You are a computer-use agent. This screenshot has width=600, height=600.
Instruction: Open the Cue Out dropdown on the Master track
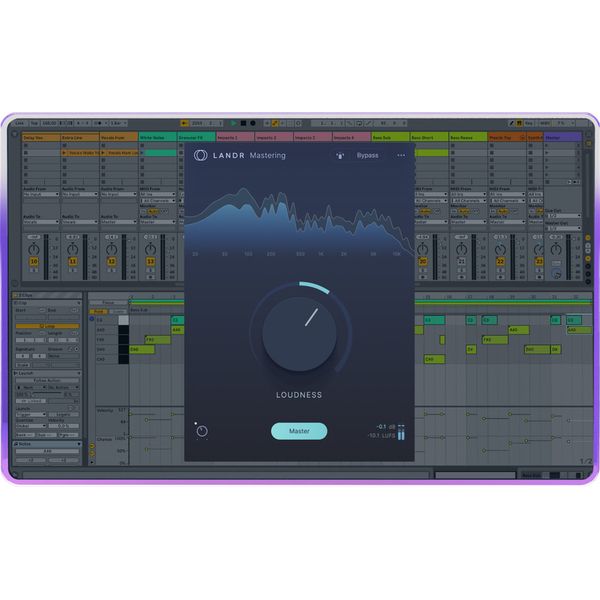click(x=563, y=216)
